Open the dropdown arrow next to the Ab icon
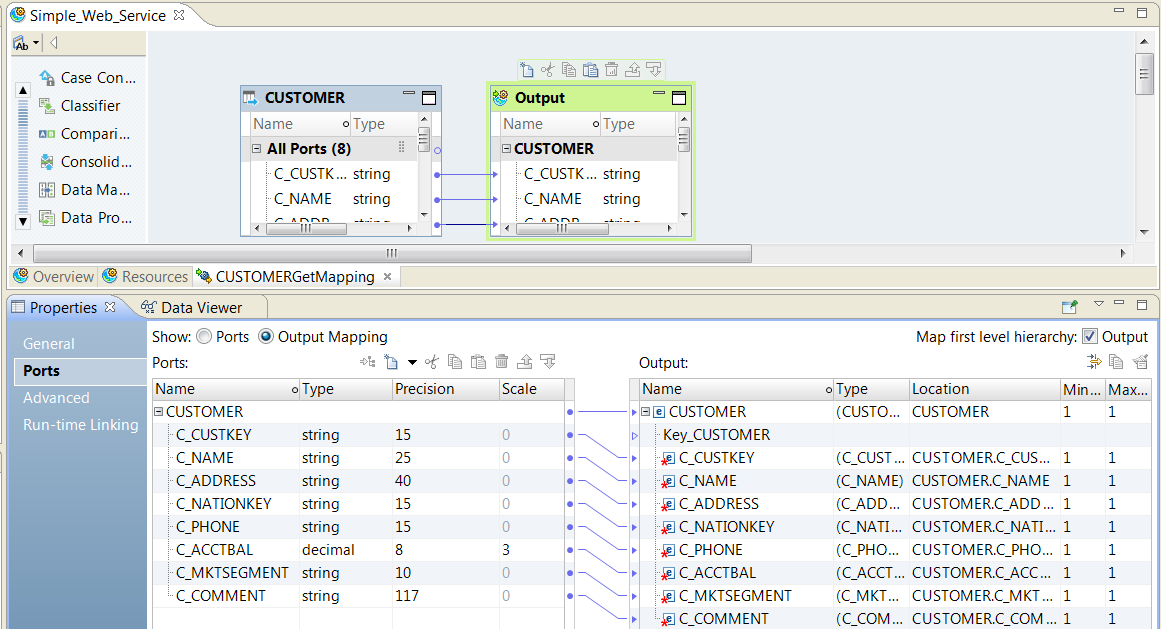The image size is (1161, 629). click(x=36, y=43)
